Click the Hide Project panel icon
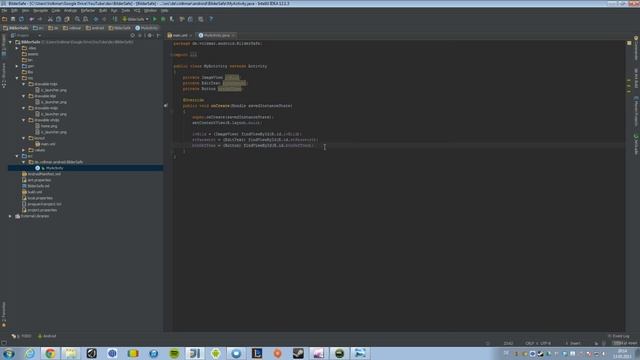This screenshot has width=640, height=360. coord(158,36)
